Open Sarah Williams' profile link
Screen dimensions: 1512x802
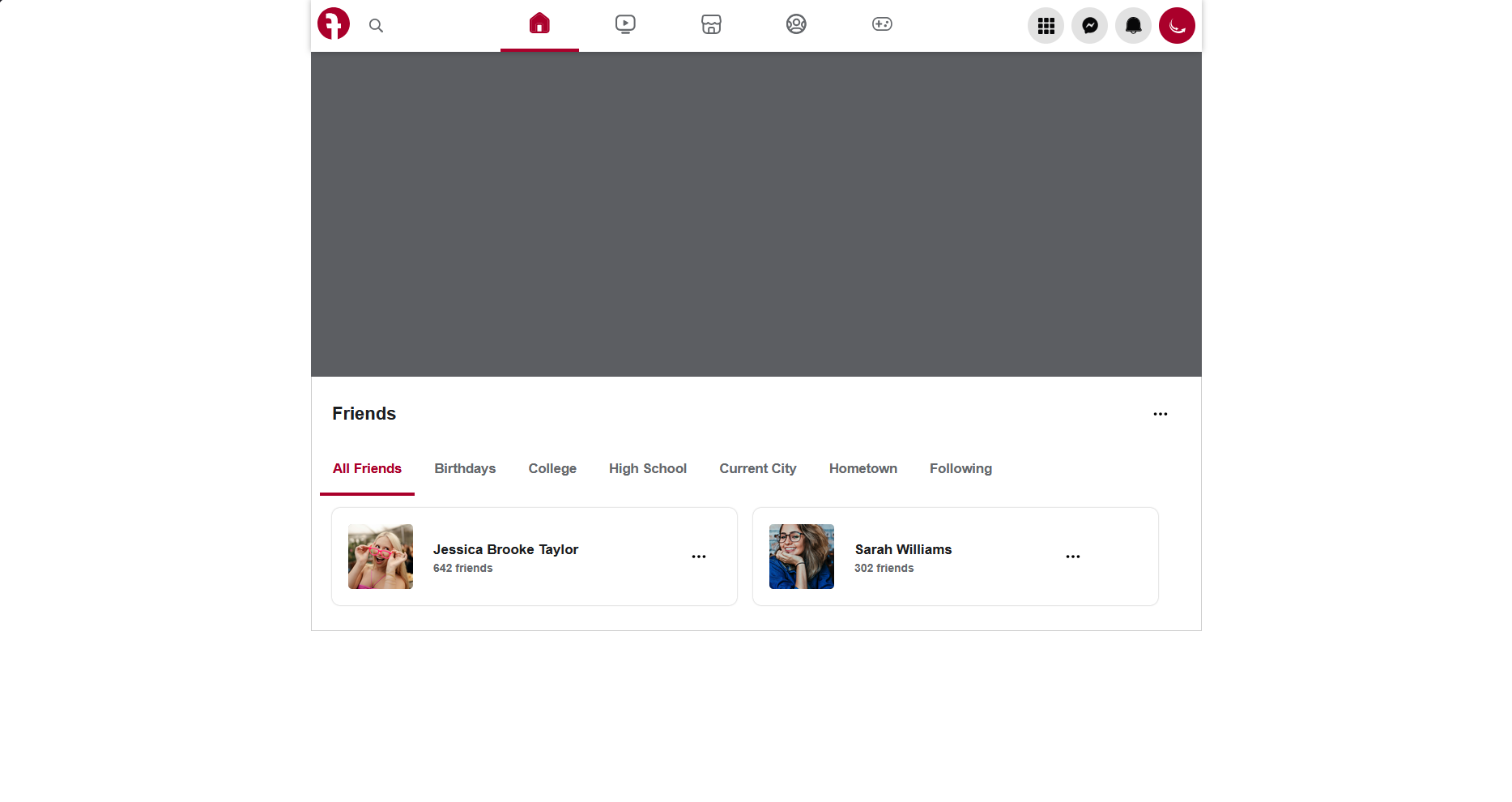coord(903,549)
